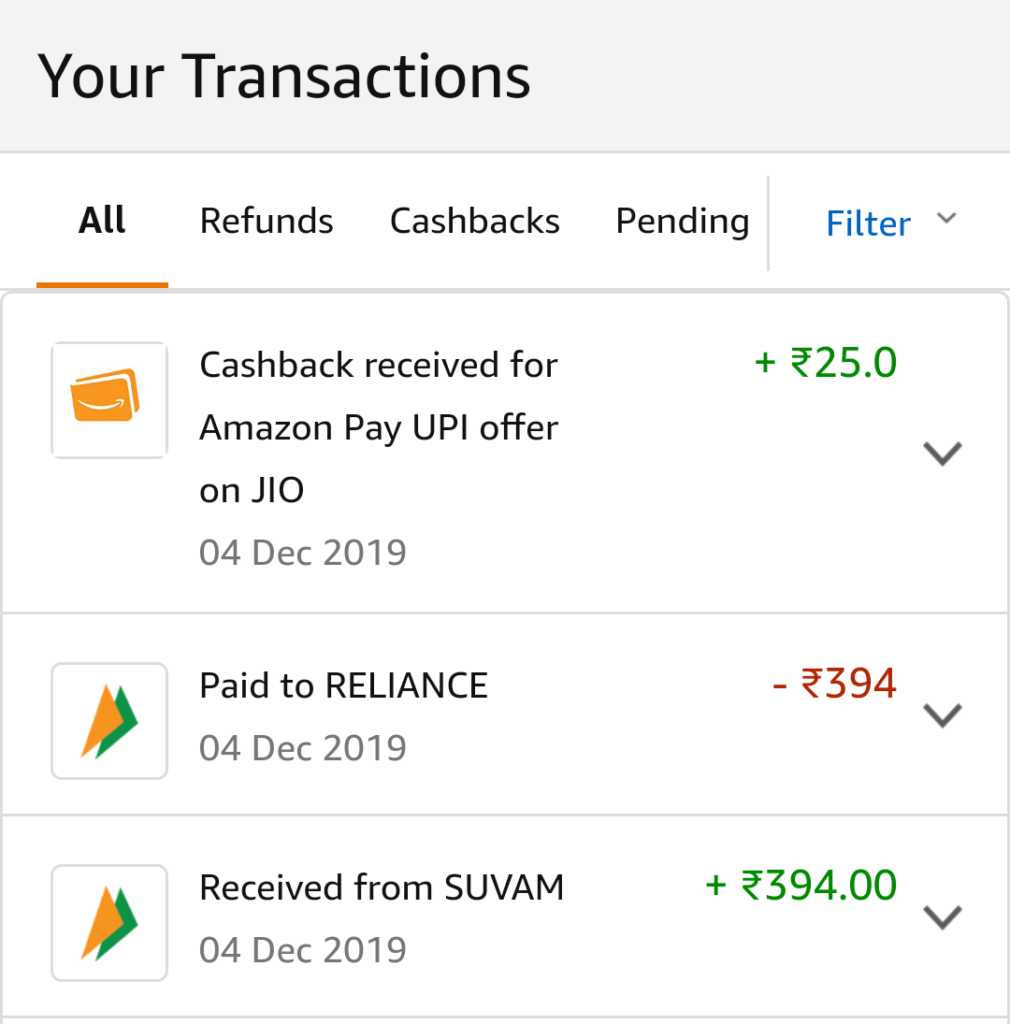Image resolution: width=1010 pixels, height=1024 pixels.
Task: Switch to the Cashbacks tab
Action: pyautogui.click(x=475, y=221)
